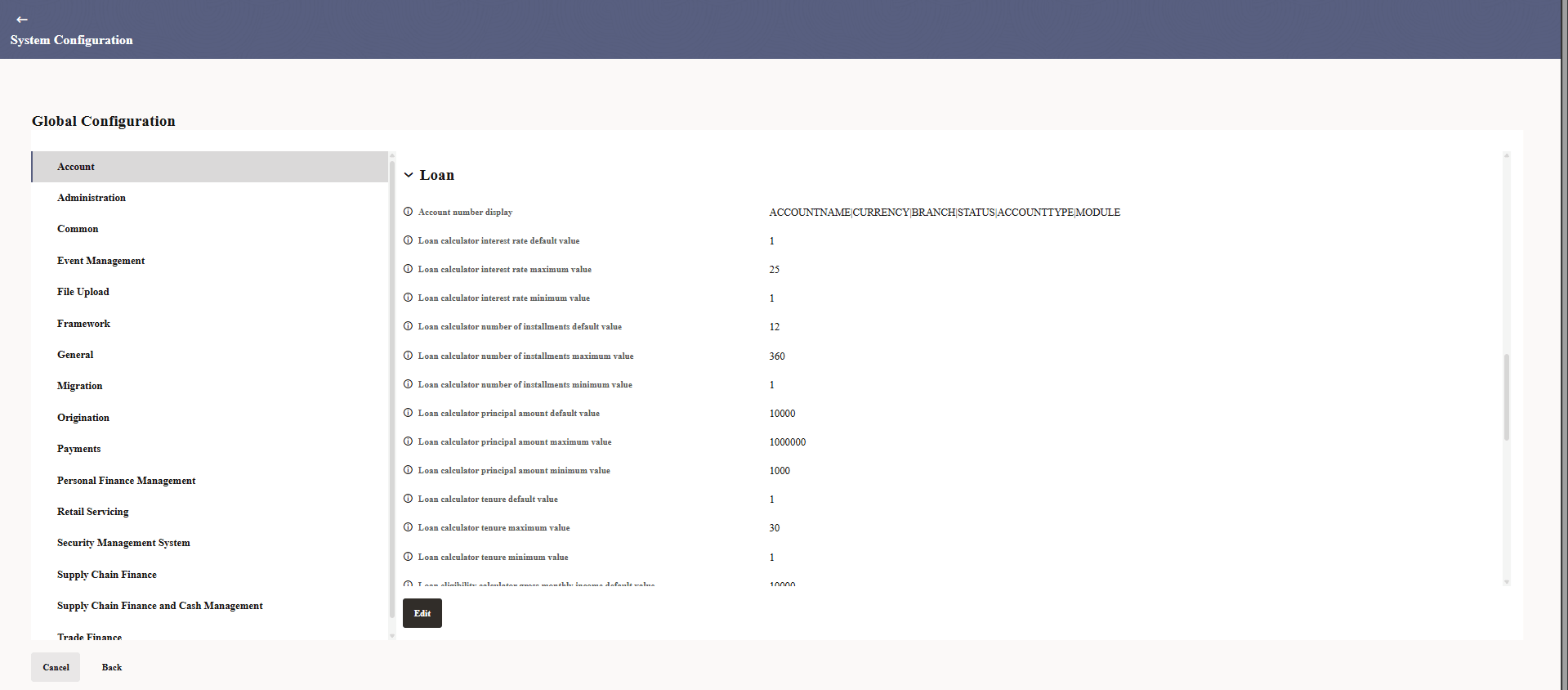Click info icon for principal amount maximum value
The image size is (1568, 690).
pos(408,441)
